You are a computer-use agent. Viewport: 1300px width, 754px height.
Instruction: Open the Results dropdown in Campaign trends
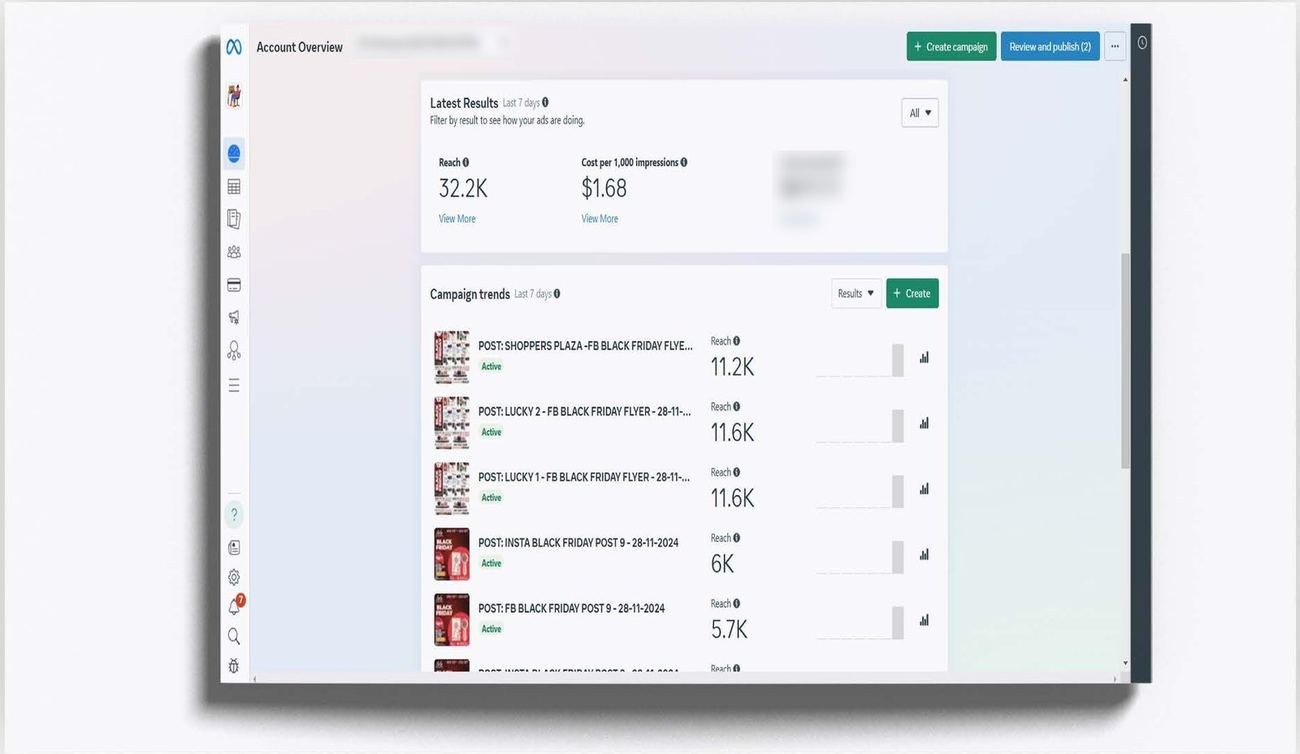[856, 293]
